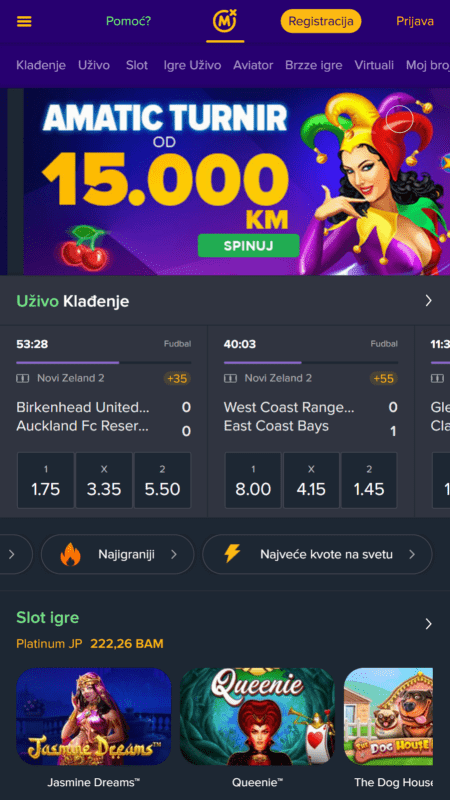Screen dimensions: 450x800
Task: Expand the +35 more markets badge
Action: pyautogui.click(x=177, y=379)
